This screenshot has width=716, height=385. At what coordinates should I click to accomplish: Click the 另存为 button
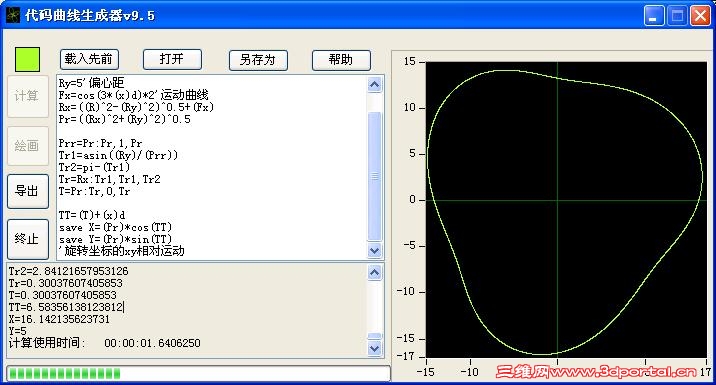click(x=258, y=60)
